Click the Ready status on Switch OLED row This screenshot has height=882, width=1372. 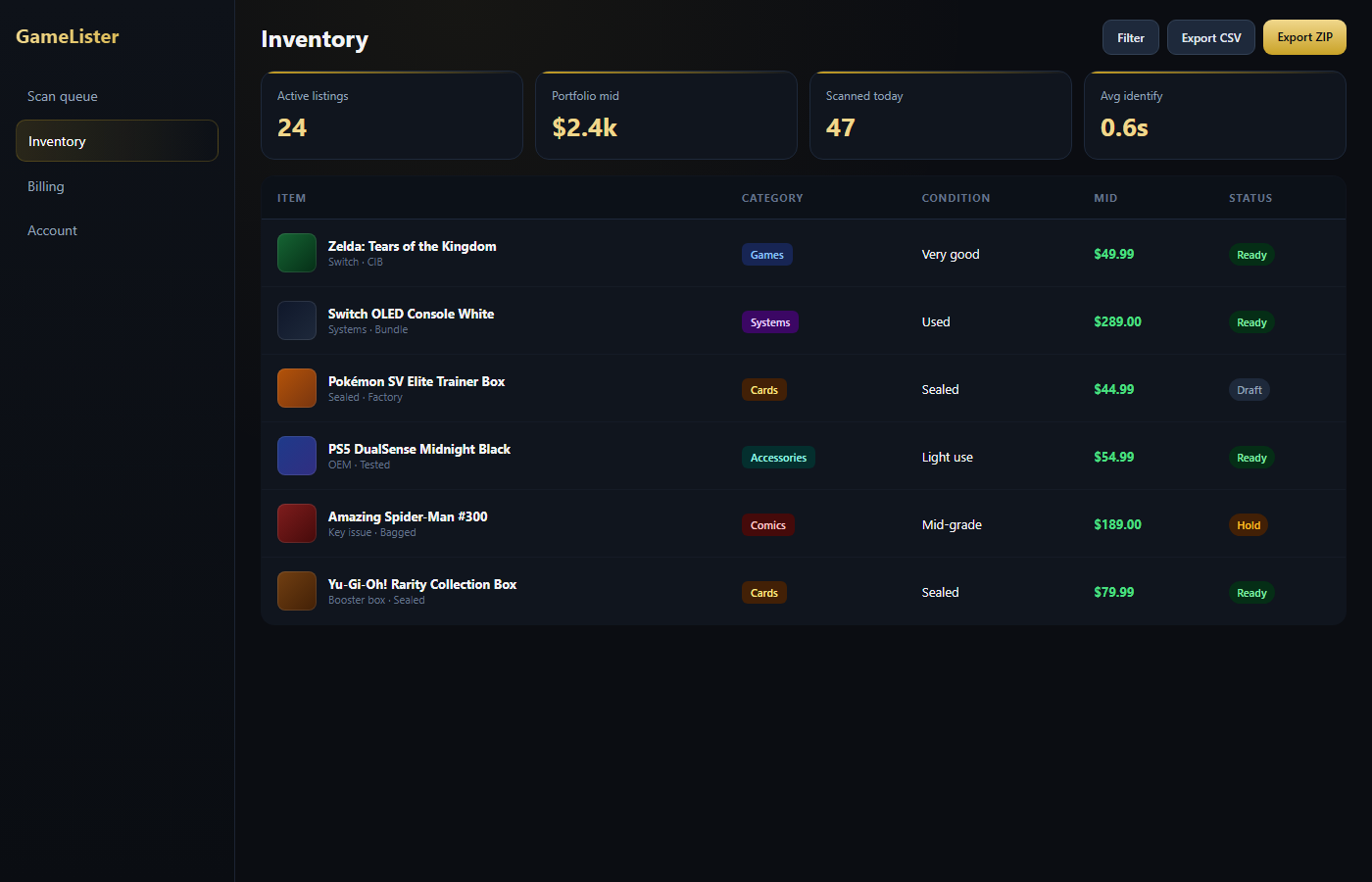(x=1251, y=322)
